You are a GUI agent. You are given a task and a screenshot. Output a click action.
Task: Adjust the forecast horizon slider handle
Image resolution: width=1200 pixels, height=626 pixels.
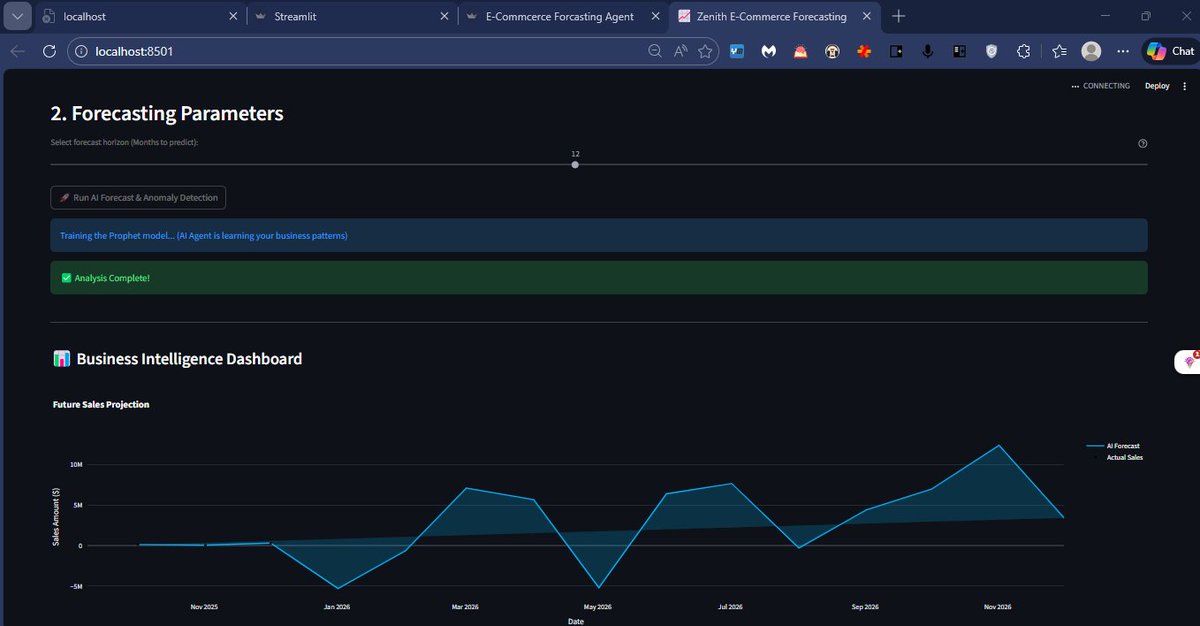tap(575, 164)
